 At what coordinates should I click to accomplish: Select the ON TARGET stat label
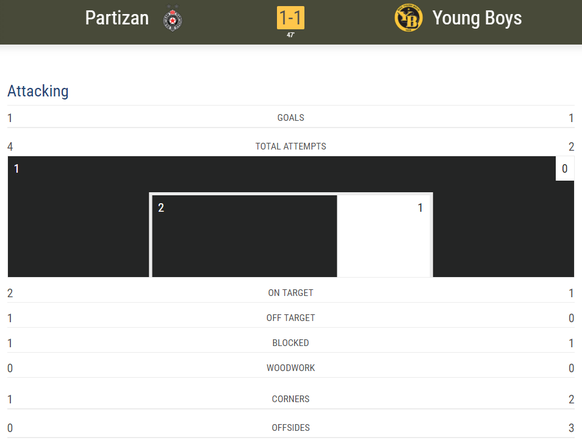pos(291,293)
